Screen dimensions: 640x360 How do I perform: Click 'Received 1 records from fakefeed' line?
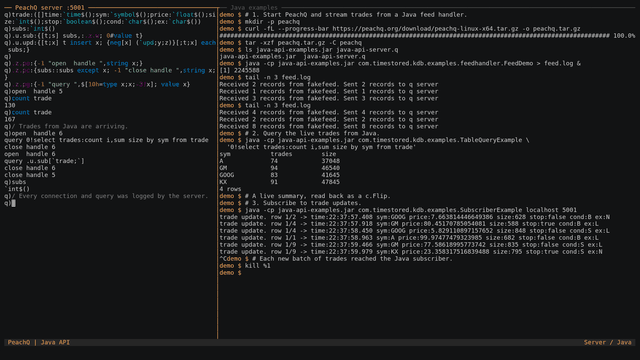pos(329,91)
